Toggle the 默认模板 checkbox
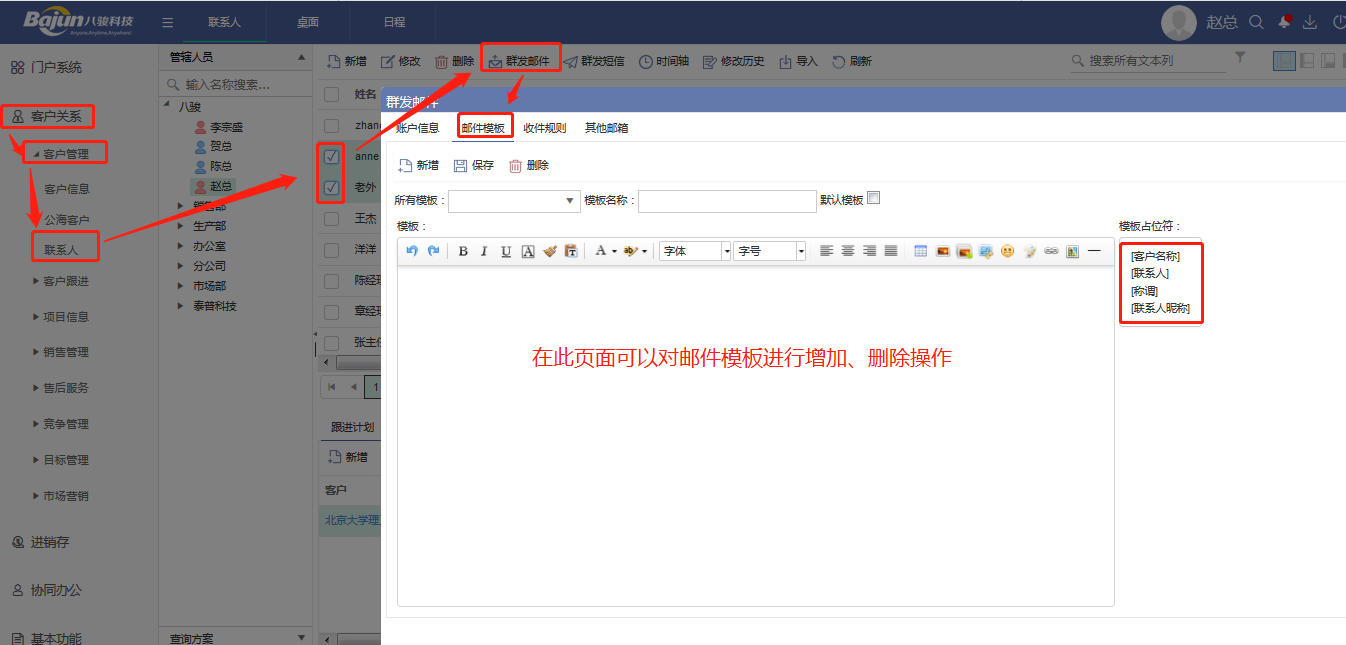 coord(873,198)
